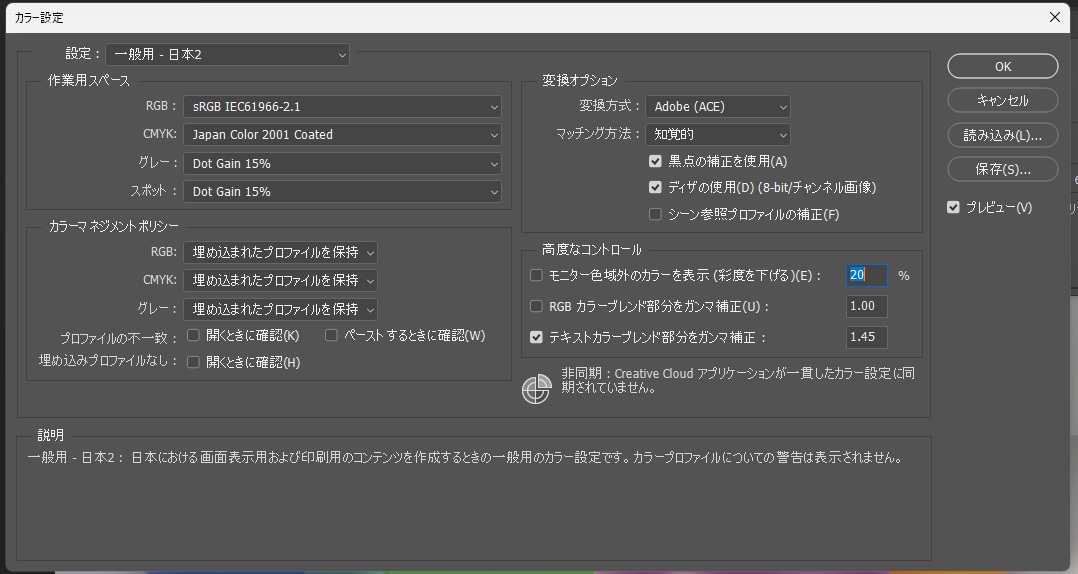Click the 保存(S)... button
Image resolution: width=1078 pixels, height=574 pixels.
coord(1002,169)
